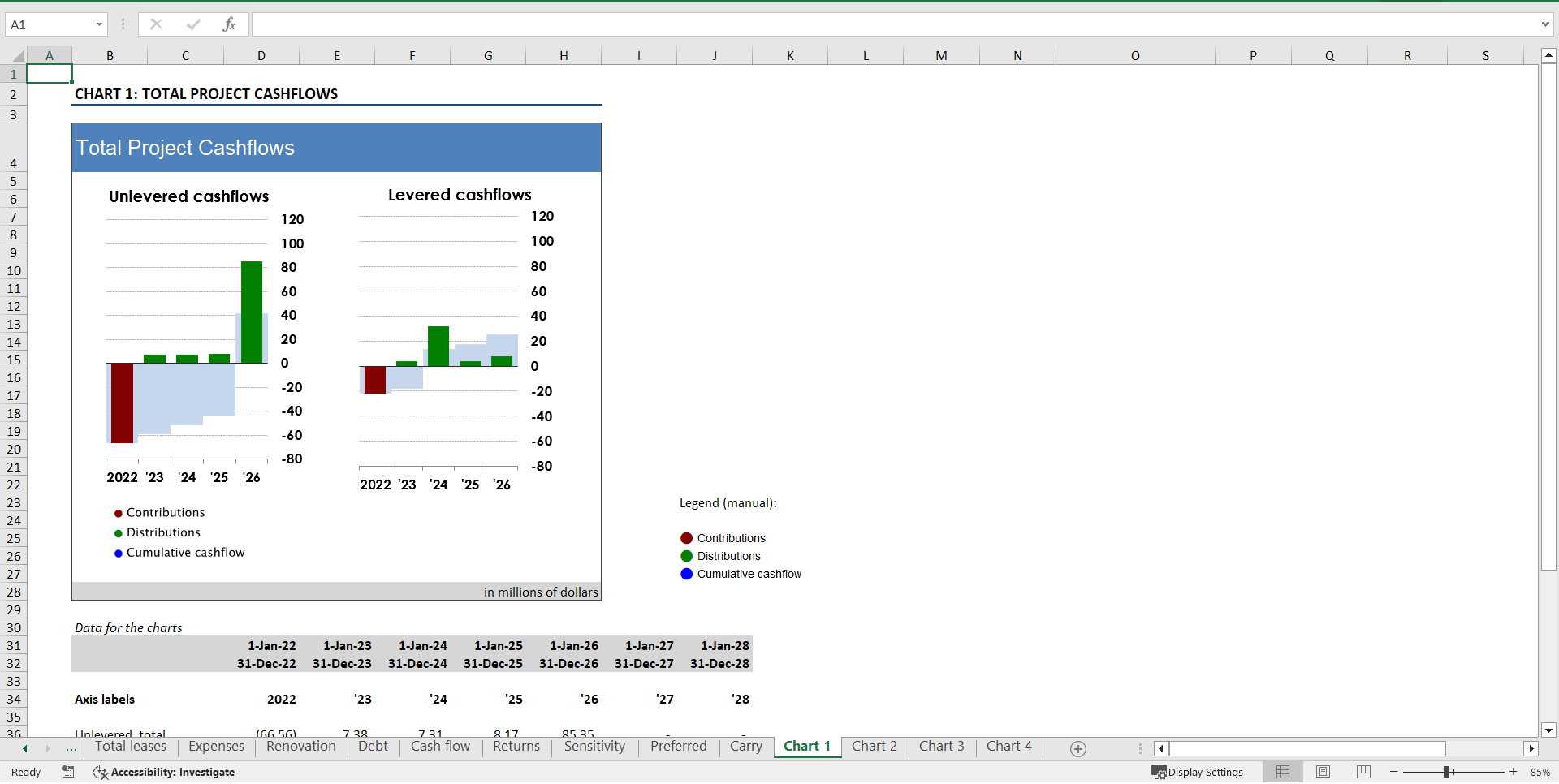Click into the formula bar input
The image size is (1559, 784).
[x=895, y=24]
